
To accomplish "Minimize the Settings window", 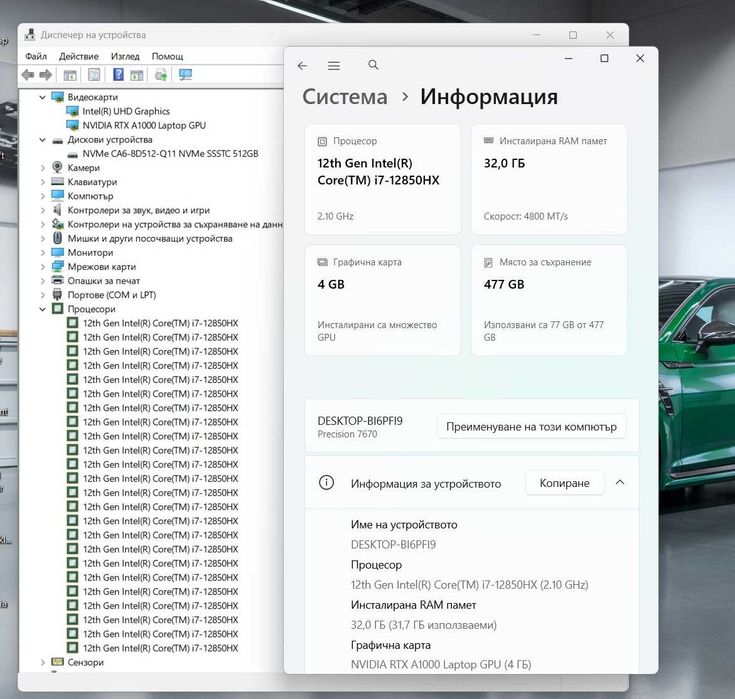I will click(x=569, y=58).
